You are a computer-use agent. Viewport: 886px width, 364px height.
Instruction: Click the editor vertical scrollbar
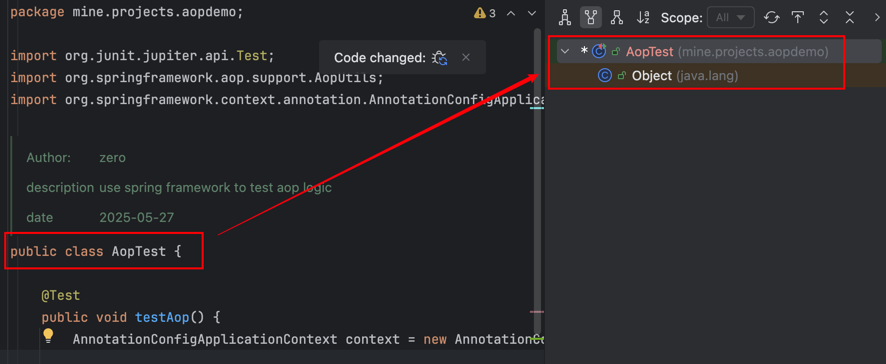(x=537, y=181)
